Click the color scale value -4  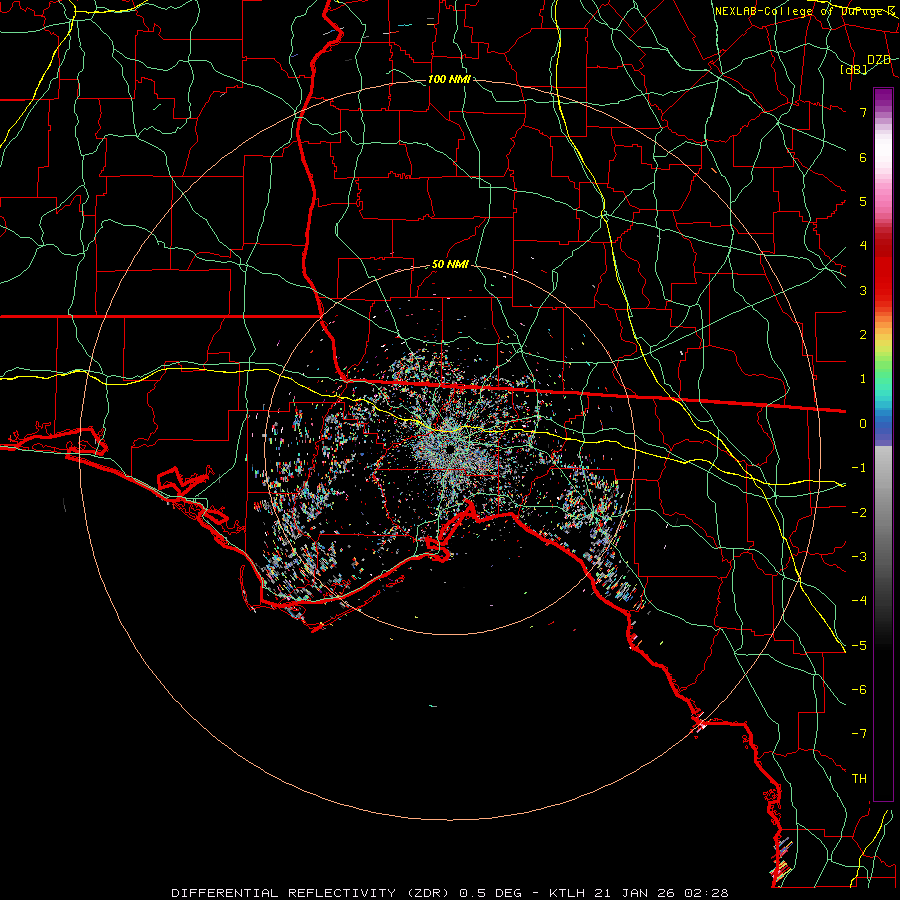pyautogui.click(x=859, y=601)
